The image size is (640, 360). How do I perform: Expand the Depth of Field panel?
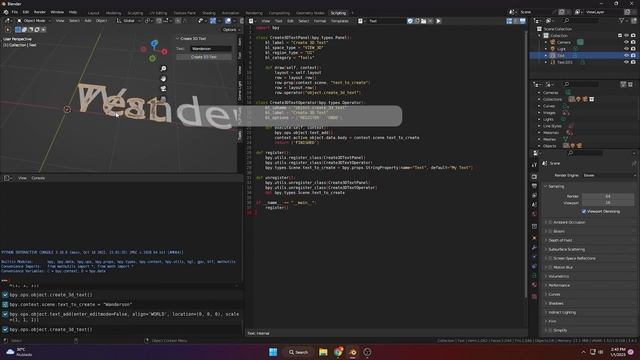[x=560, y=240]
